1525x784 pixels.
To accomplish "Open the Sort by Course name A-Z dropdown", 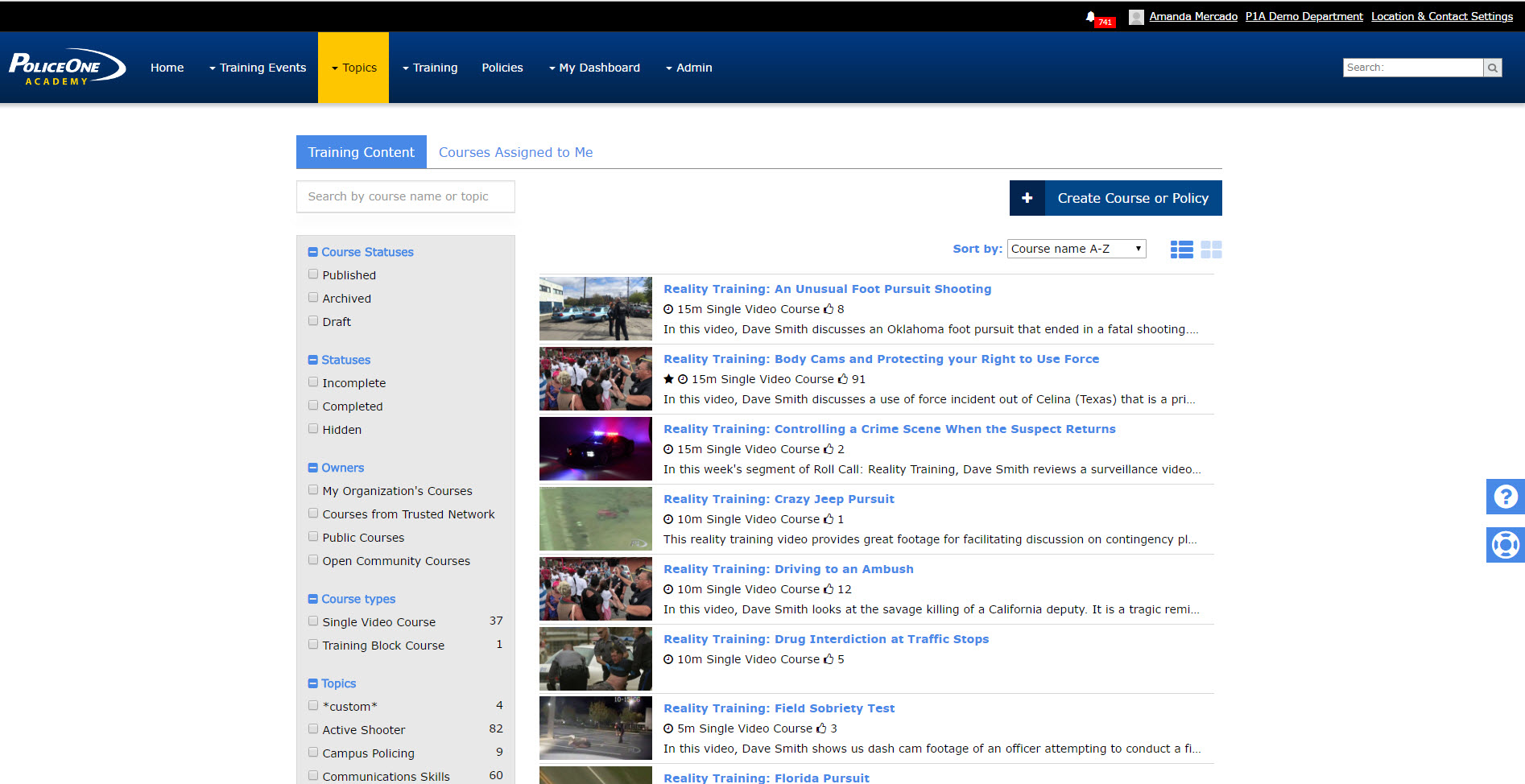I will click(1077, 249).
